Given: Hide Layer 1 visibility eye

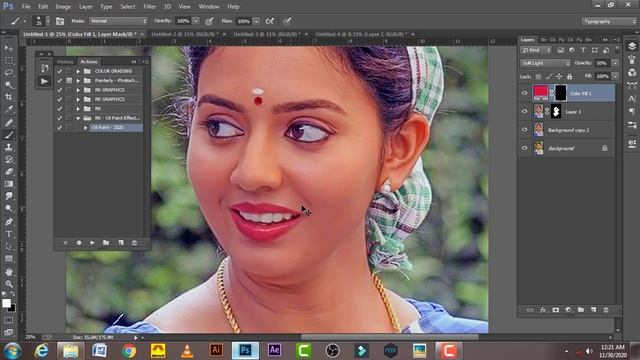Looking at the screenshot, I should click(524, 111).
